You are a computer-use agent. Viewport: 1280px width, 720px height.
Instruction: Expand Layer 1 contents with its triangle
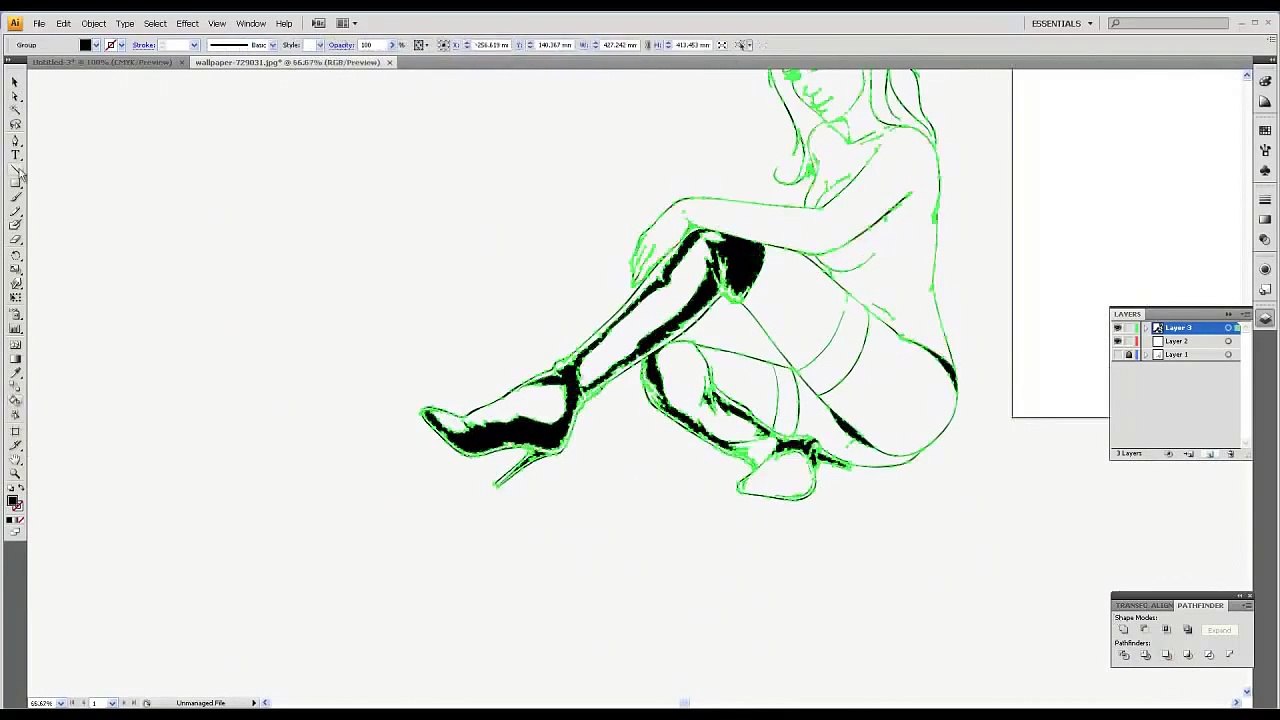(1146, 355)
